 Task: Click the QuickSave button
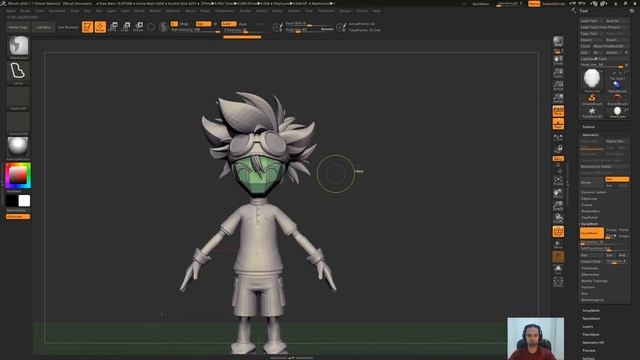pos(480,4)
